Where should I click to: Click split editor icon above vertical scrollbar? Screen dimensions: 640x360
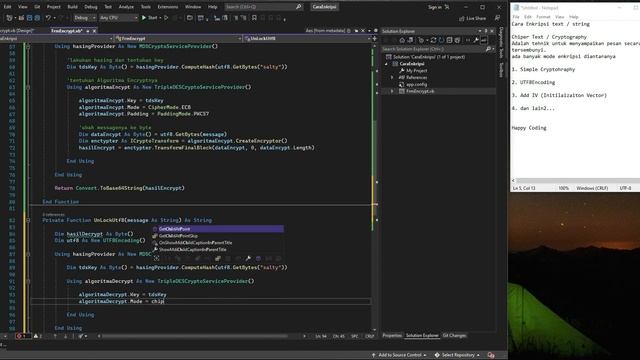pyautogui.click(x=374, y=38)
